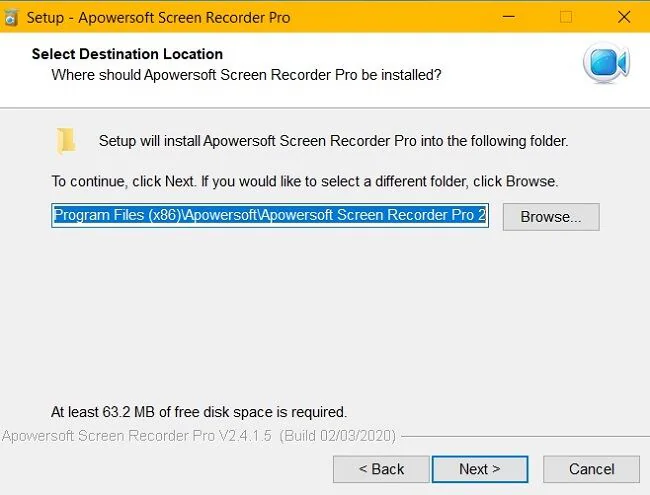Click the 'To continue, click Next' instruction text

(305, 182)
